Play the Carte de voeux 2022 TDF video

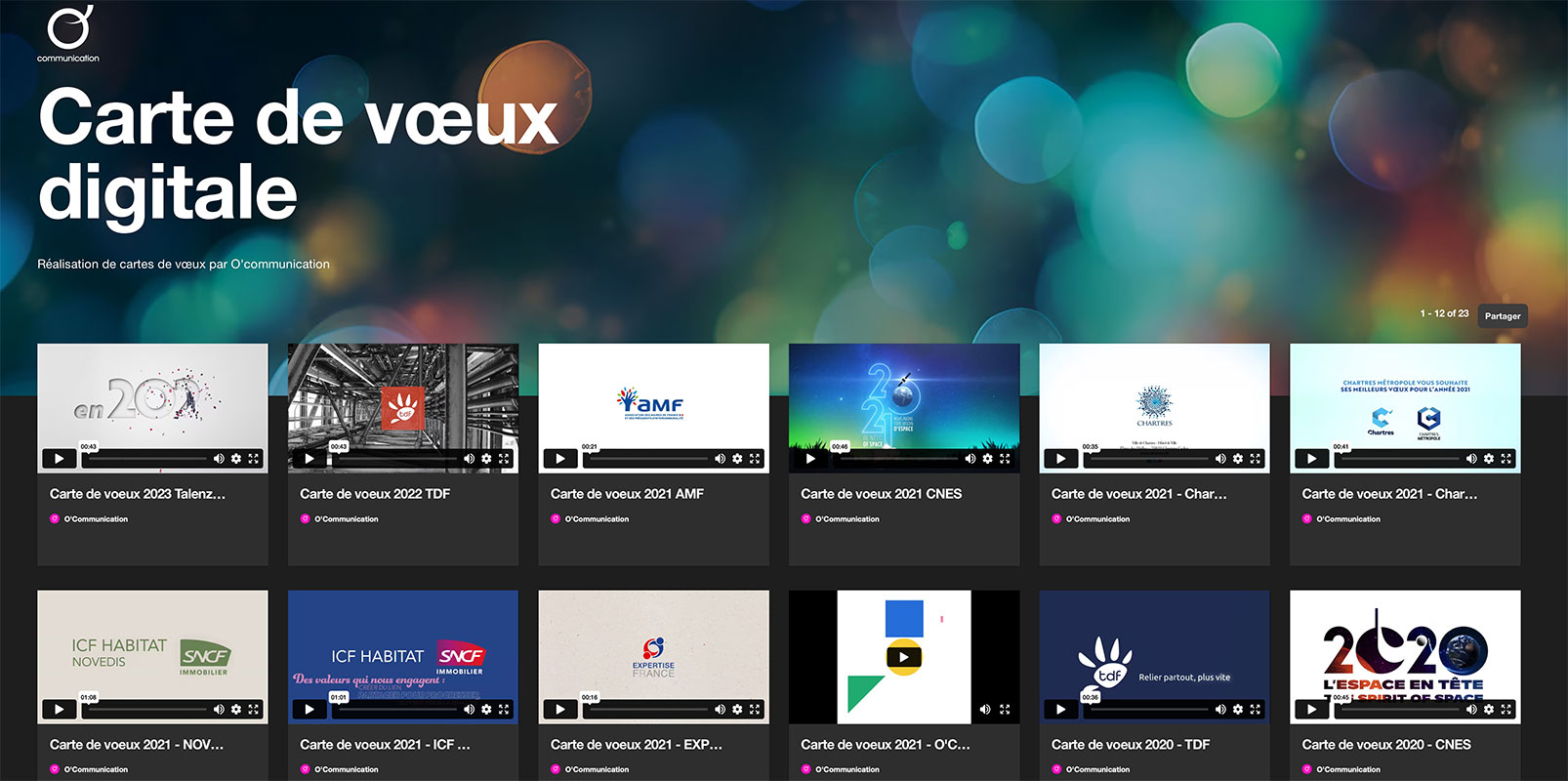click(x=309, y=459)
